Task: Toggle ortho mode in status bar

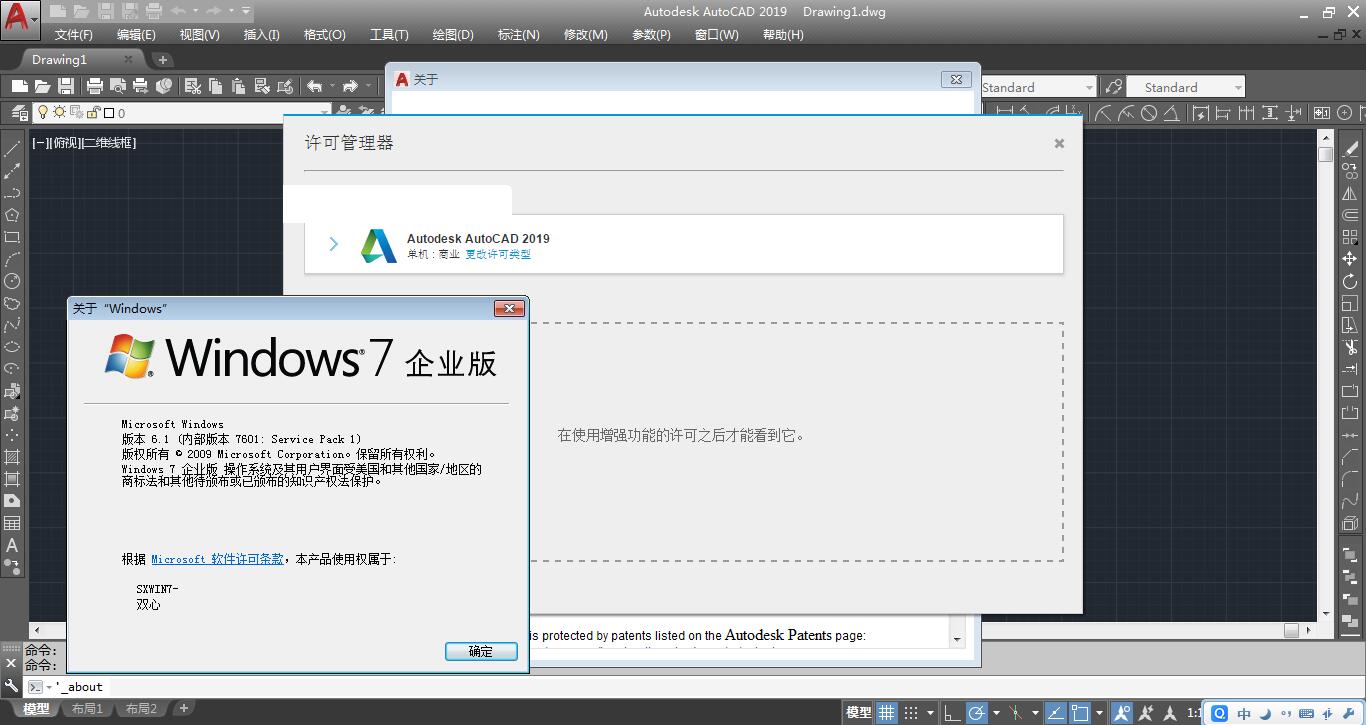Action: tap(953, 712)
